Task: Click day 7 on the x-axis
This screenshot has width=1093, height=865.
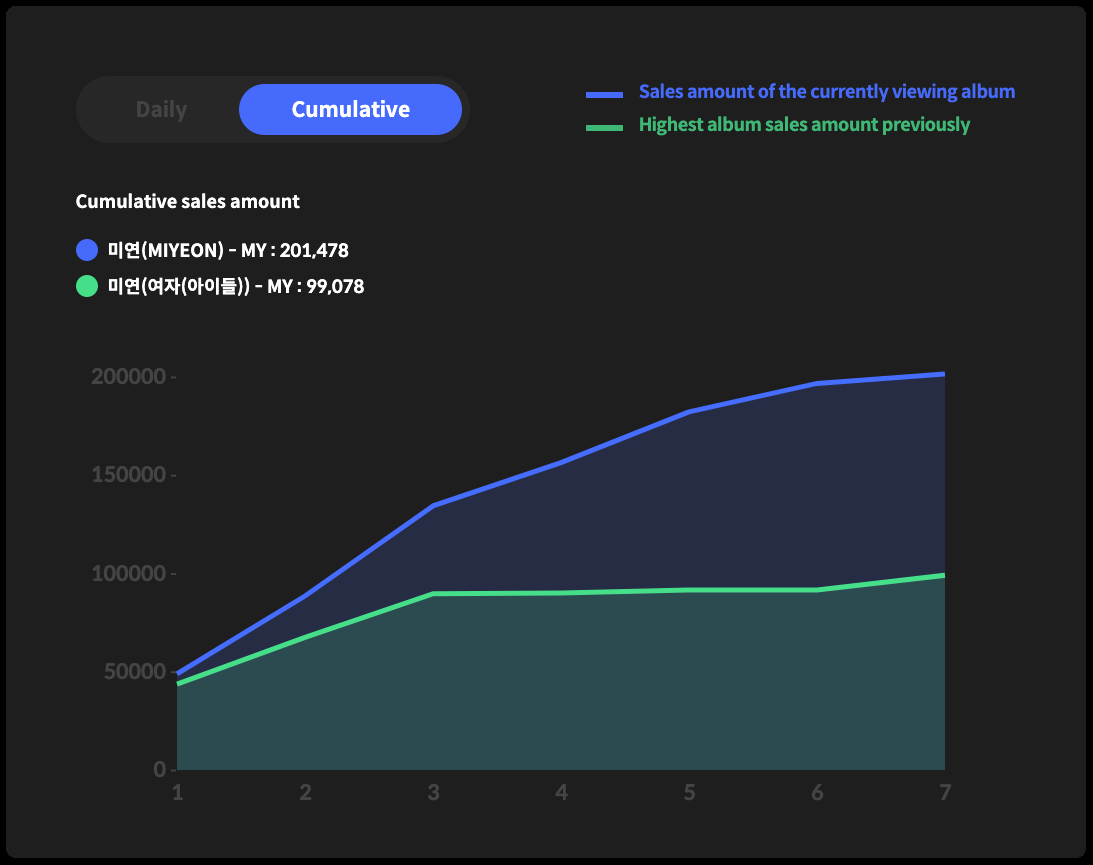Action: 944,793
